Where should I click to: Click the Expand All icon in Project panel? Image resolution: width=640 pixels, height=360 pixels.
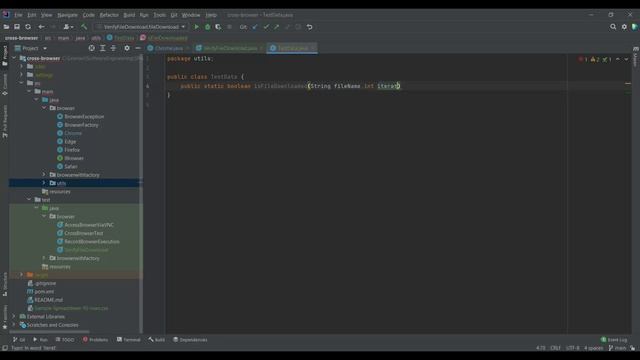[x=102, y=48]
